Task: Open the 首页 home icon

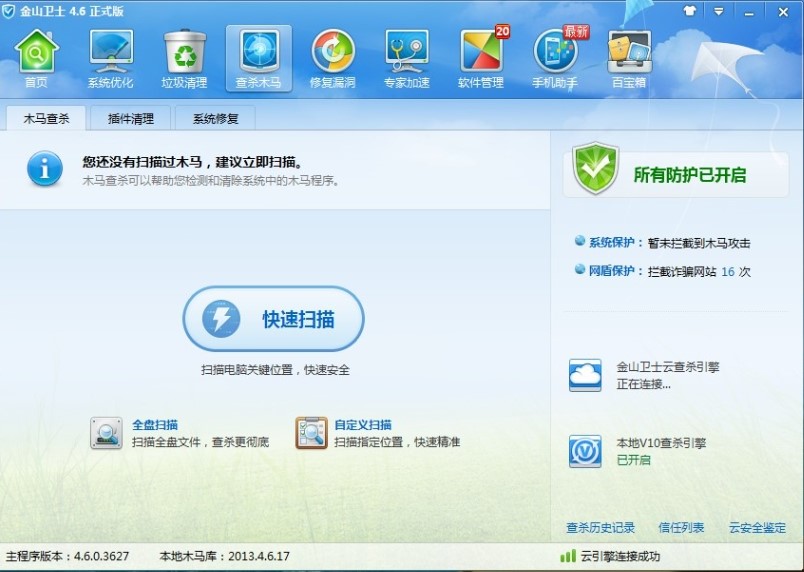Action: click(36, 58)
